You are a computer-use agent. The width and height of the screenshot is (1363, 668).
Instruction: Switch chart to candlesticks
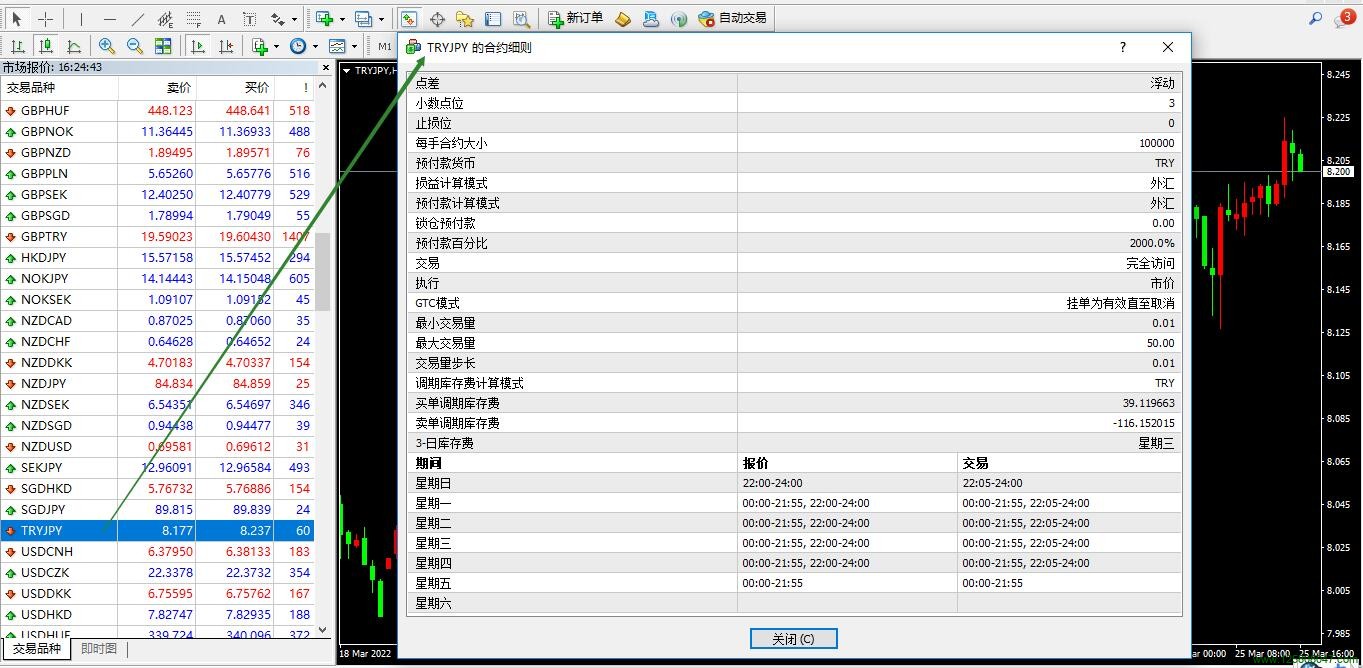click(x=46, y=46)
